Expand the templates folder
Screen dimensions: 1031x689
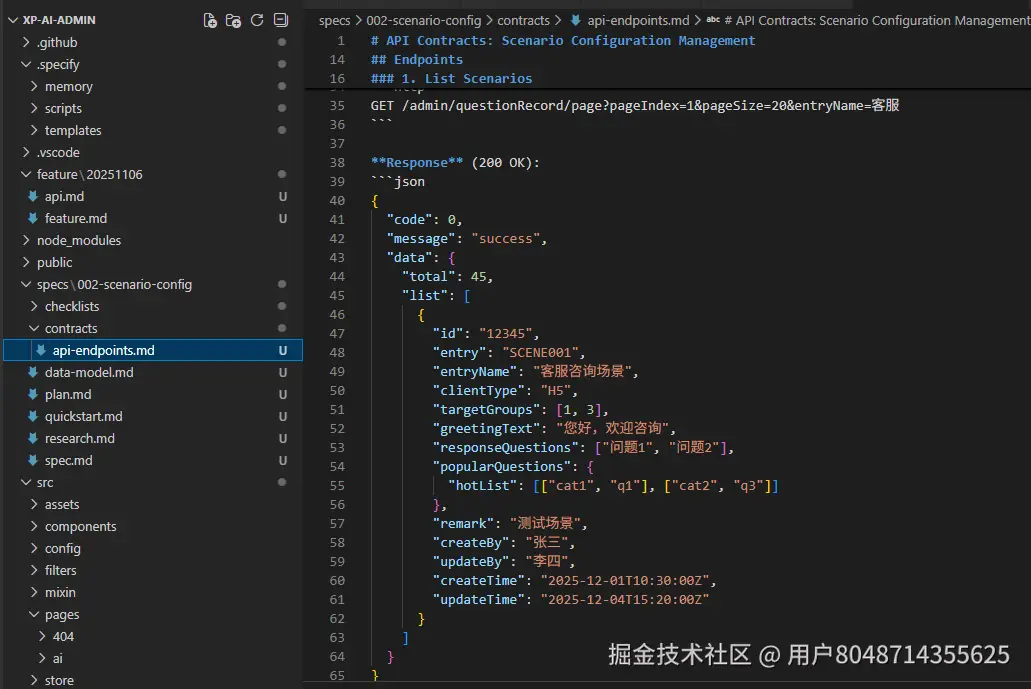(34, 130)
